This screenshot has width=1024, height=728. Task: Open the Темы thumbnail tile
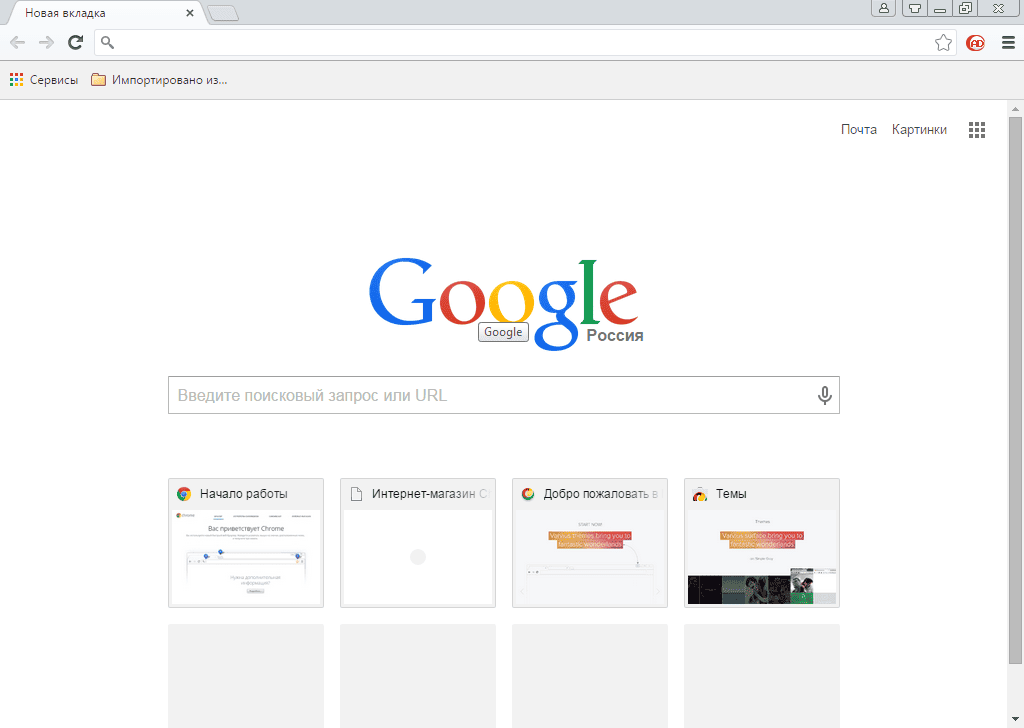pyautogui.click(x=762, y=543)
